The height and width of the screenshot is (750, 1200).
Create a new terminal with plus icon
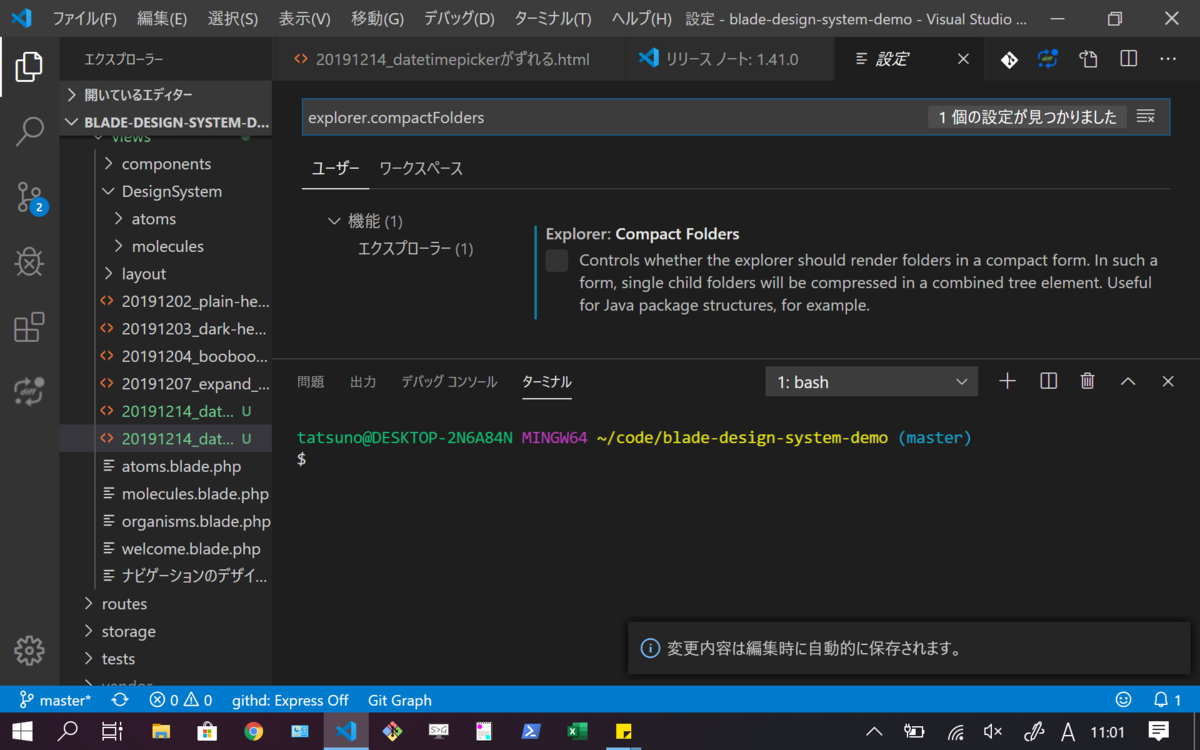pos(1007,381)
